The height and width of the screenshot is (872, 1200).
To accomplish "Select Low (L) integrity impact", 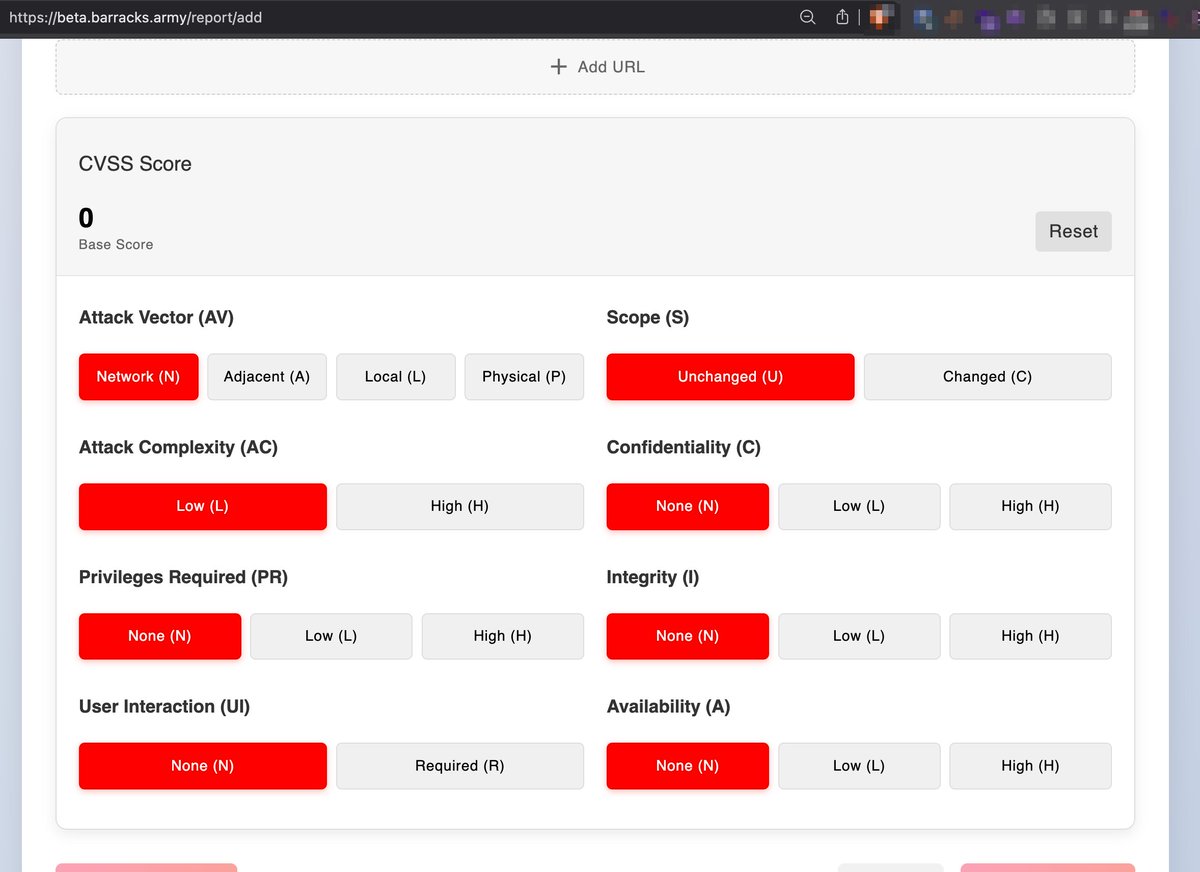I will click(x=858, y=636).
